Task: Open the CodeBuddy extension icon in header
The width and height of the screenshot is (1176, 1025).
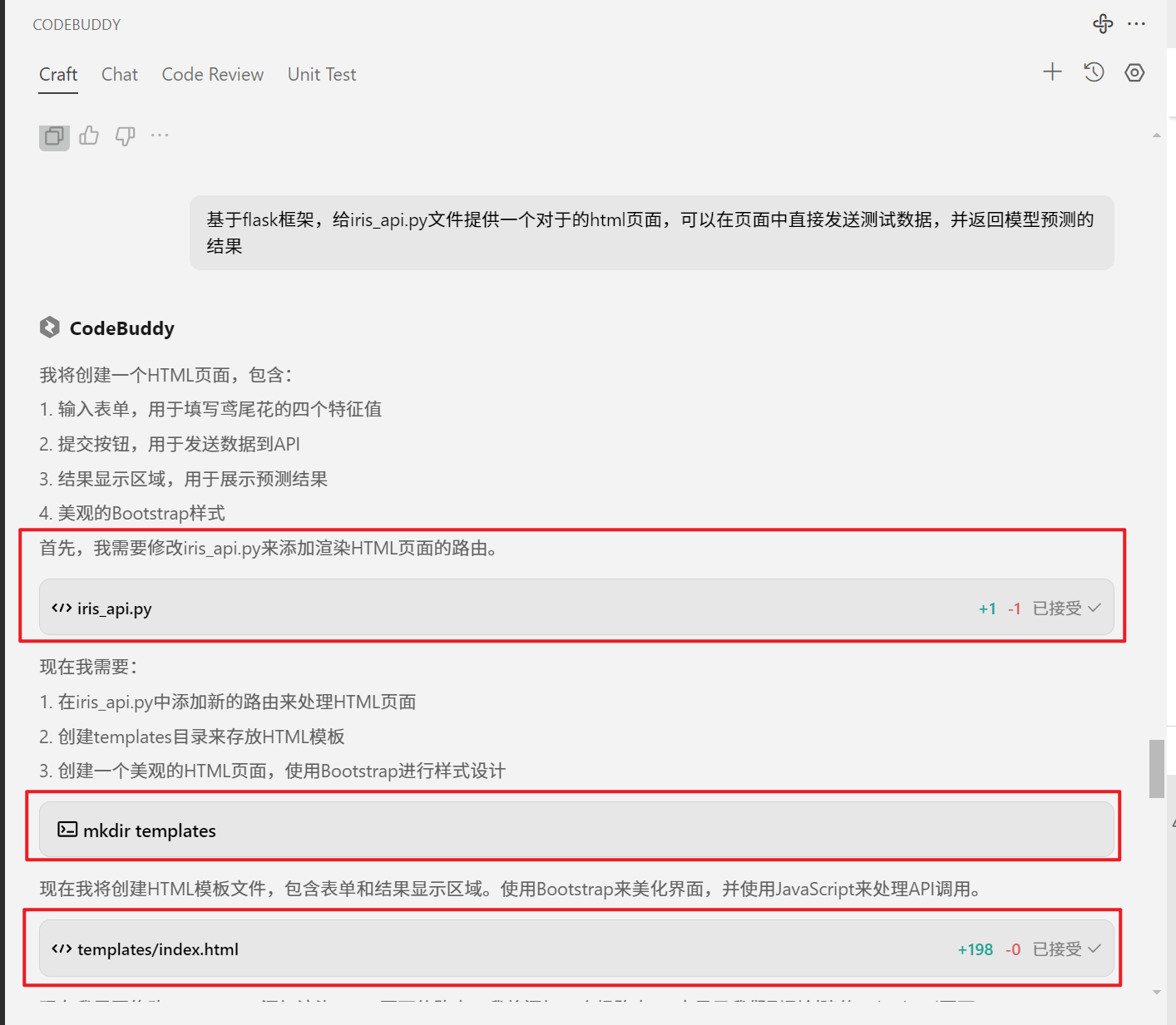Action: pyautogui.click(x=1103, y=24)
